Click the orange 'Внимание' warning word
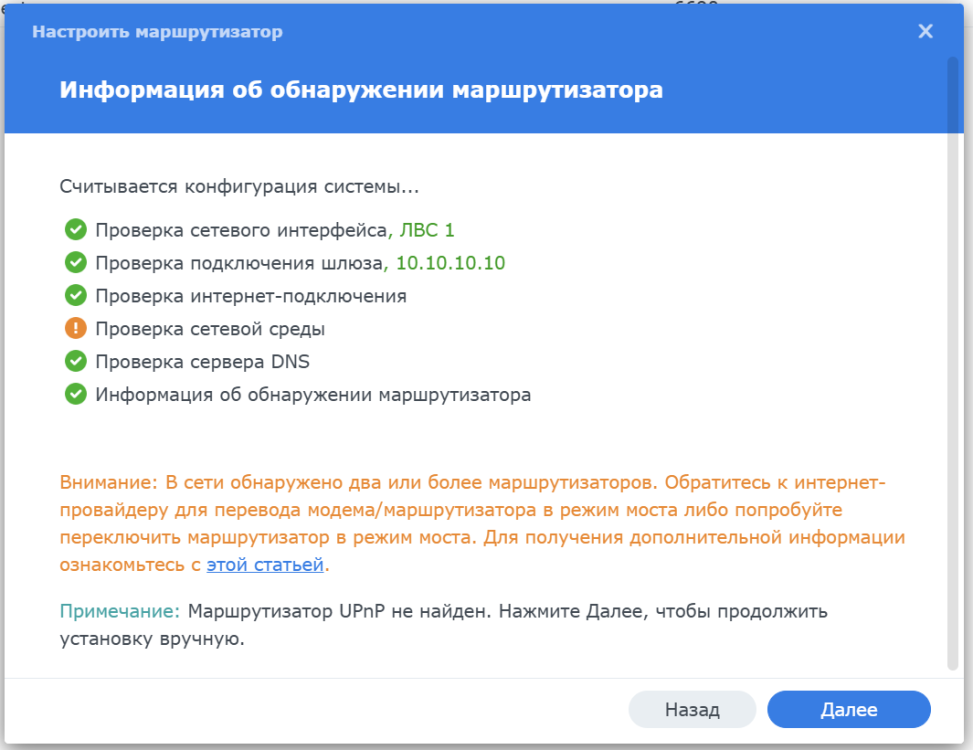 [108, 482]
